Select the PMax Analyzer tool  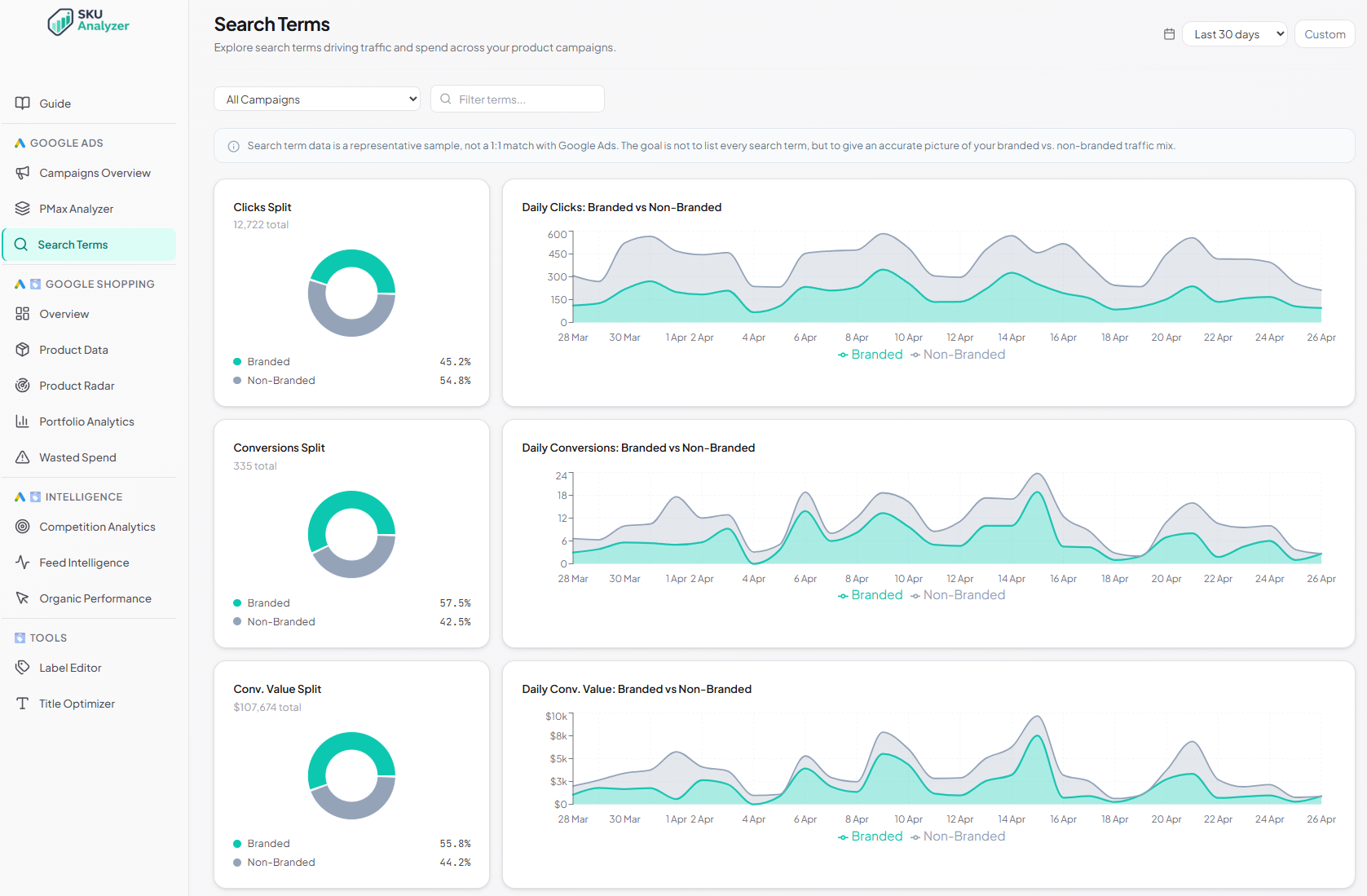tap(76, 209)
